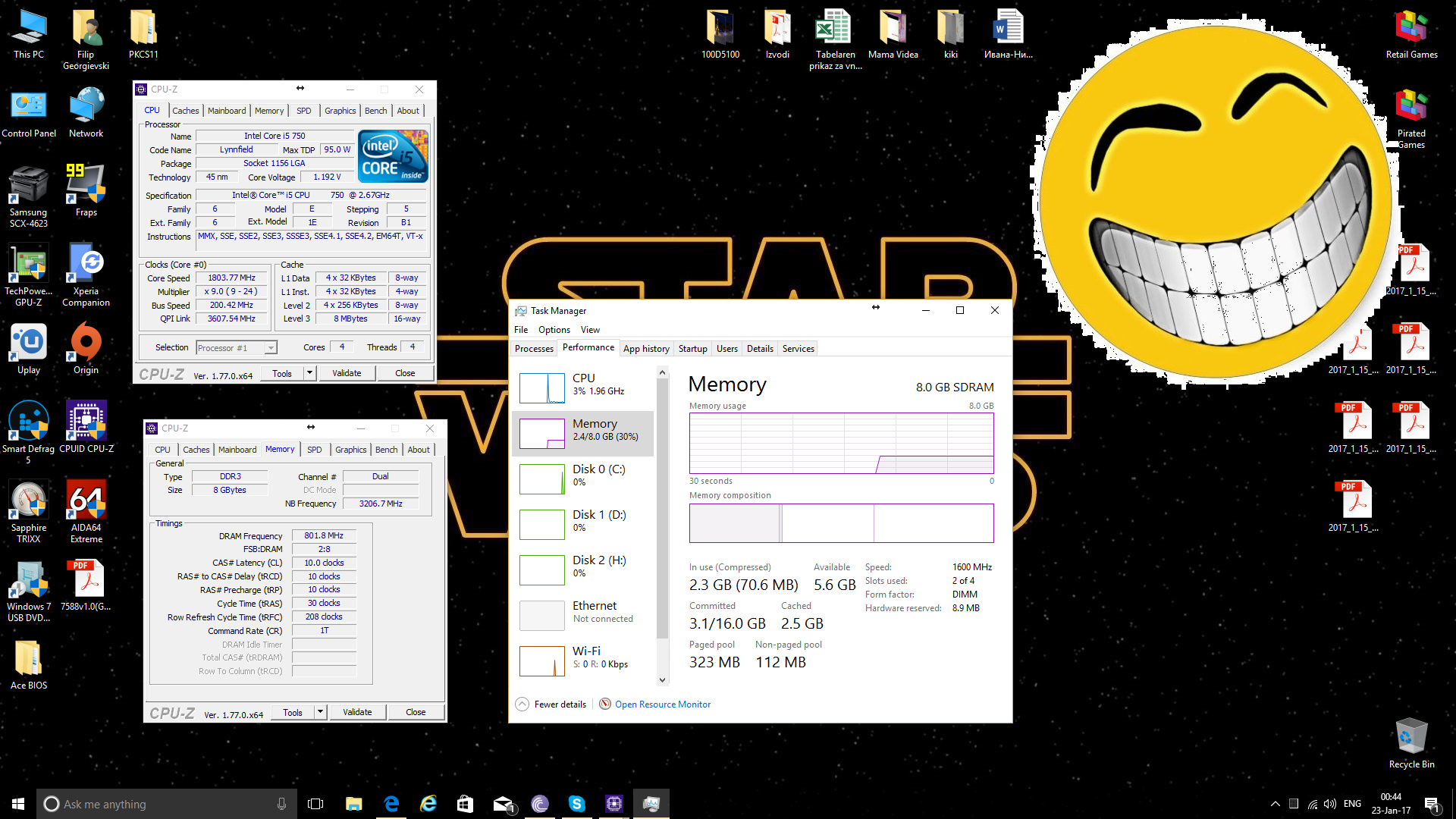Select Disk 1 (D:) performance entry

tap(583, 524)
